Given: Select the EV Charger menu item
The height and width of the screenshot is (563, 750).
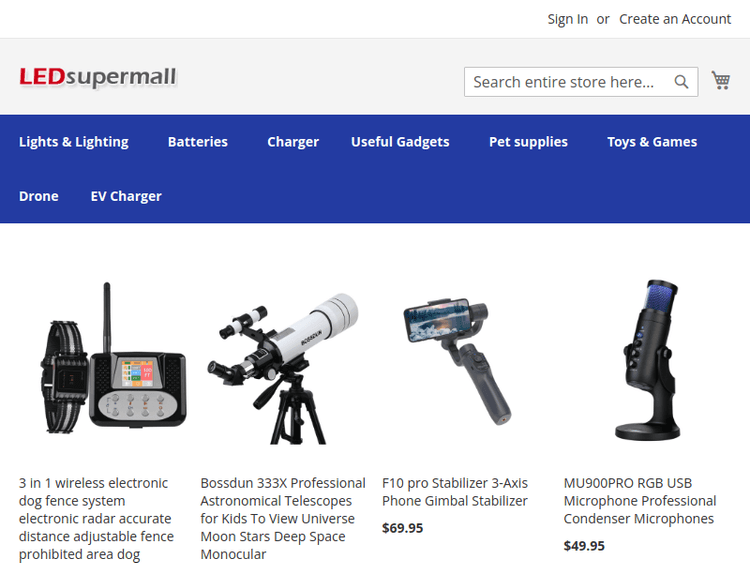Looking at the screenshot, I should [x=126, y=196].
